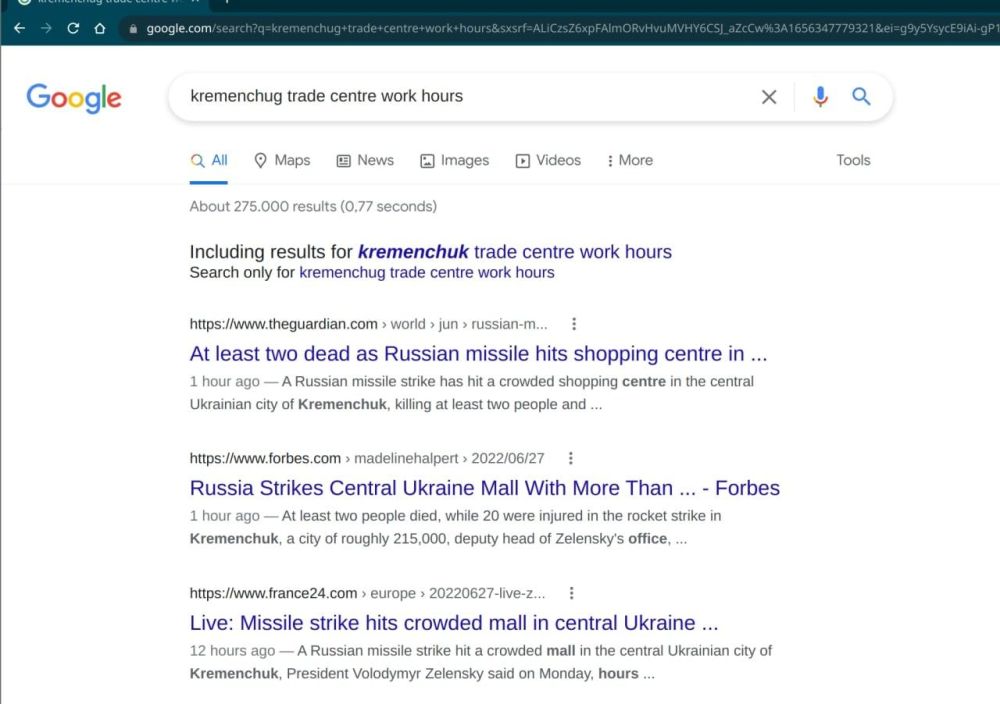
Task: Open options dots for Guardian result
Action: coord(574,324)
